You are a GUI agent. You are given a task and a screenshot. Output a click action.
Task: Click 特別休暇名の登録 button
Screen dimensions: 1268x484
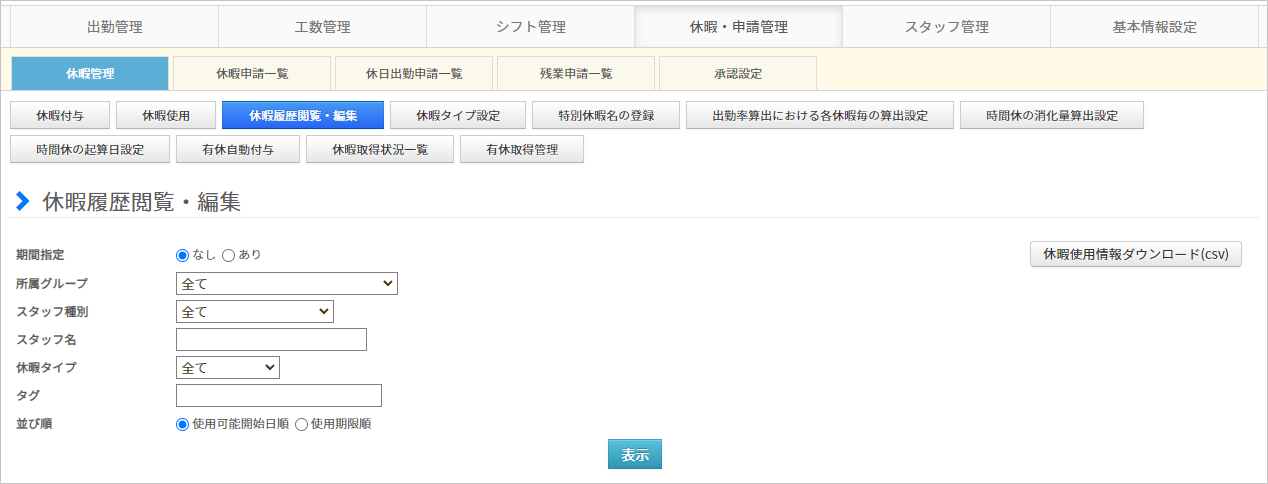click(606, 115)
